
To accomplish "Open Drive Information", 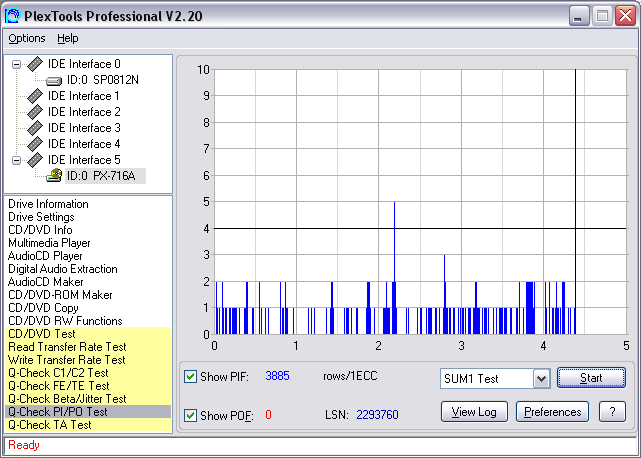I will coord(48,204).
